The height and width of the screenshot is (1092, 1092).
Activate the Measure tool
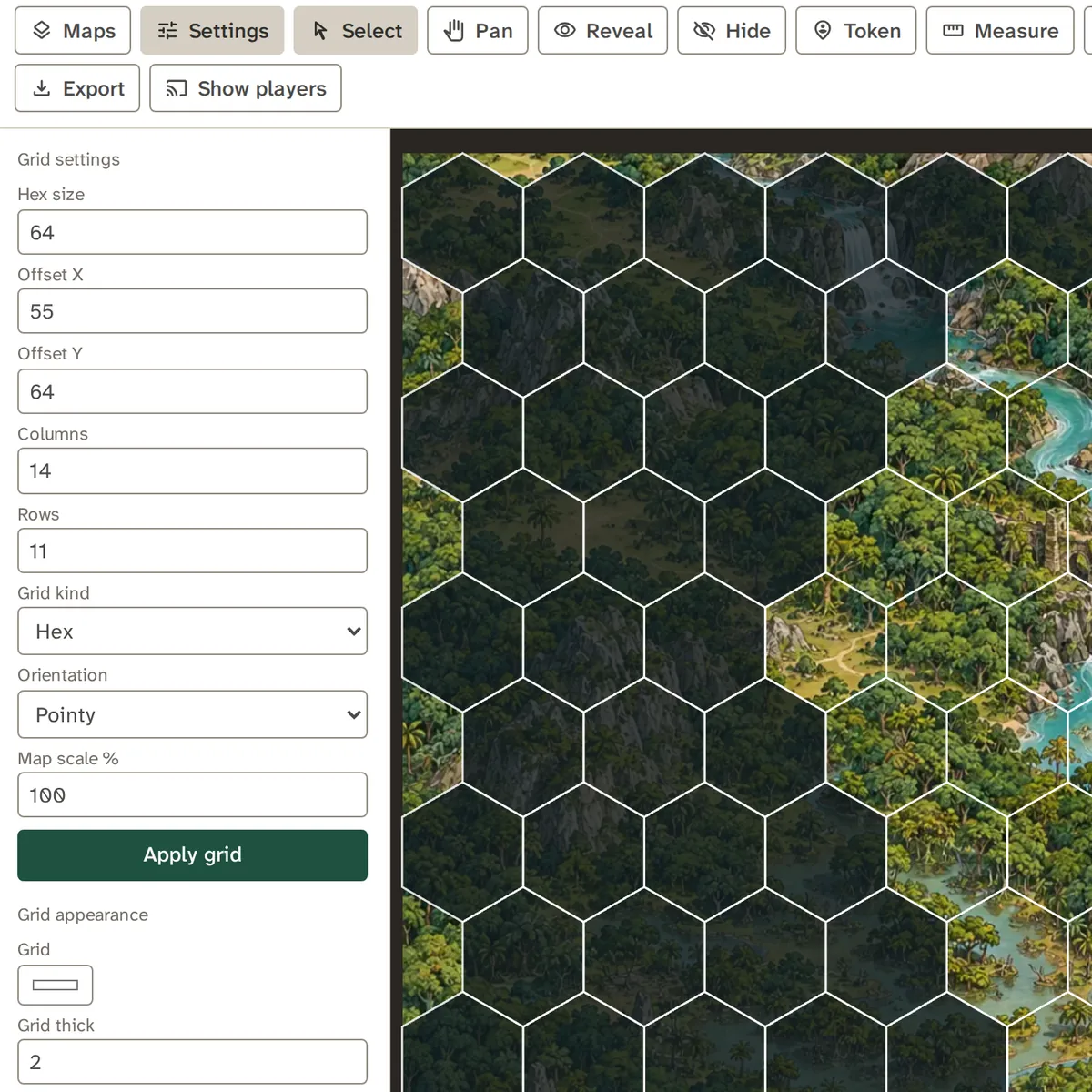(1000, 31)
